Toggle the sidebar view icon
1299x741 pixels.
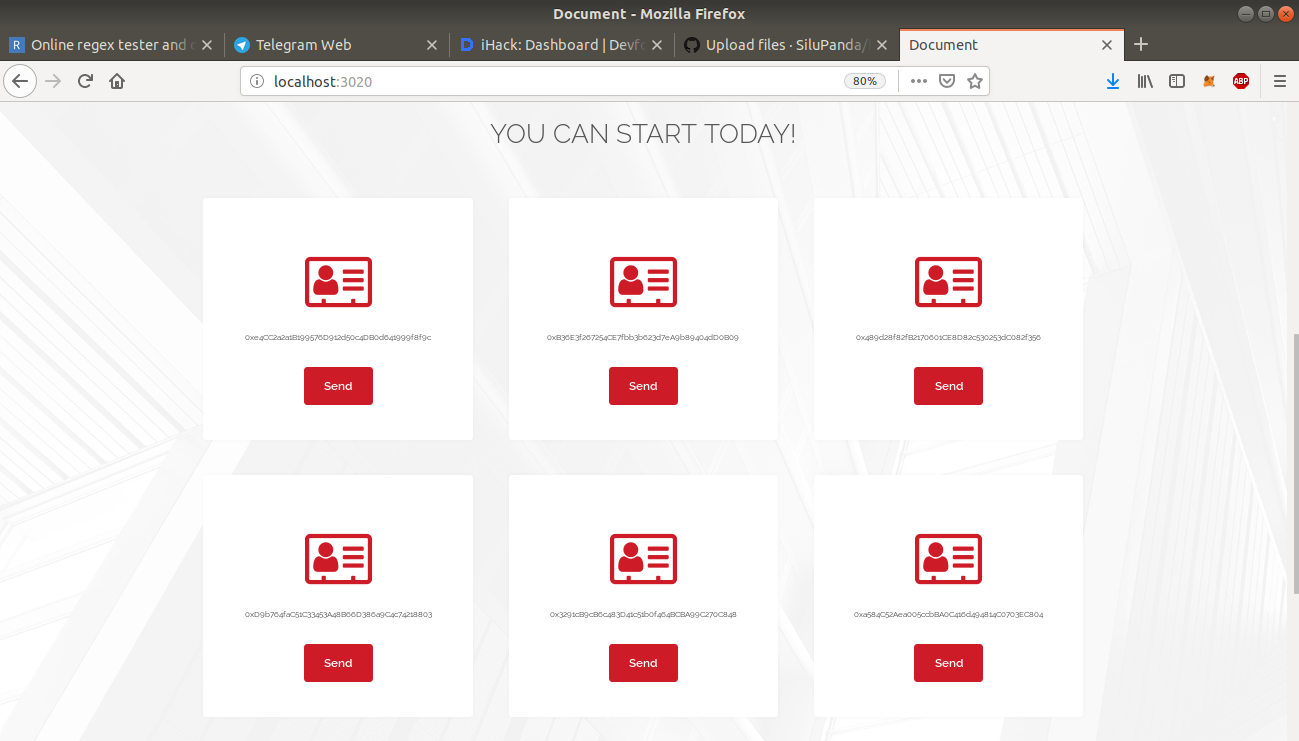click(x=1177, y=81)
